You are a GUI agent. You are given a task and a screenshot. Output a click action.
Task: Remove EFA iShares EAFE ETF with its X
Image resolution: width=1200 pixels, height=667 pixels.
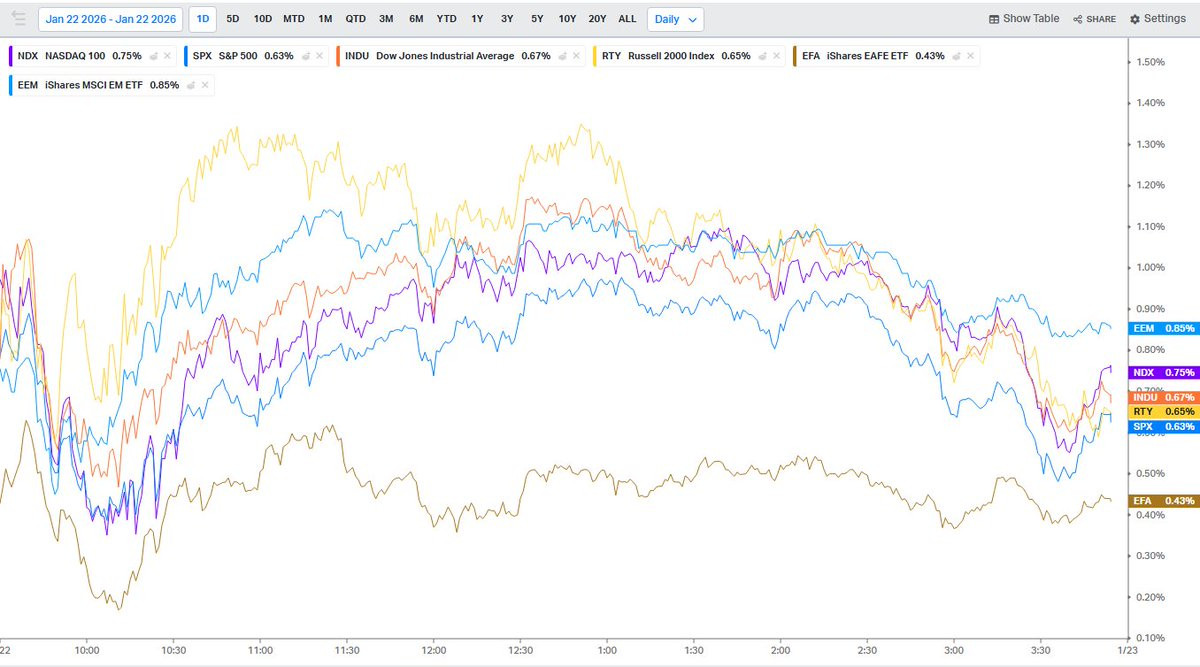click(x=970, y=56)
